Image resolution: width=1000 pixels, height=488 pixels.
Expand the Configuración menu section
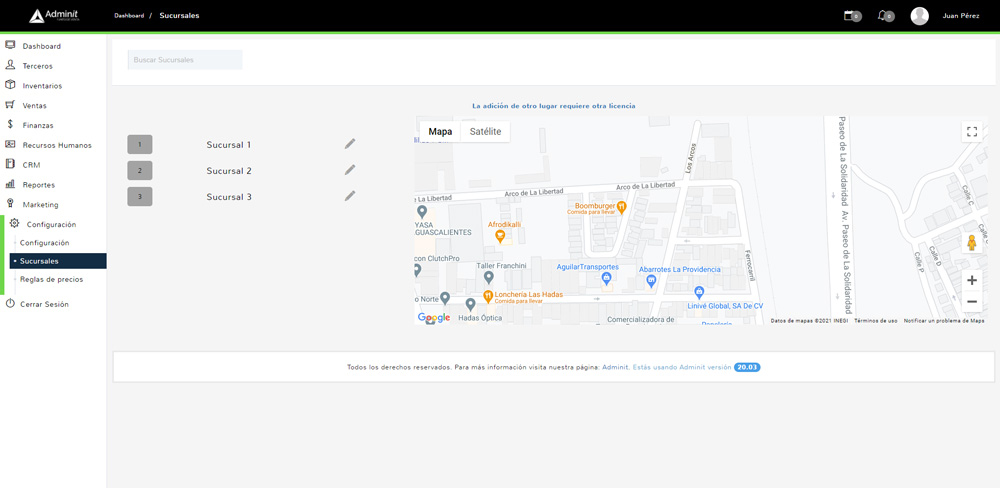click(x=51, y=225)
